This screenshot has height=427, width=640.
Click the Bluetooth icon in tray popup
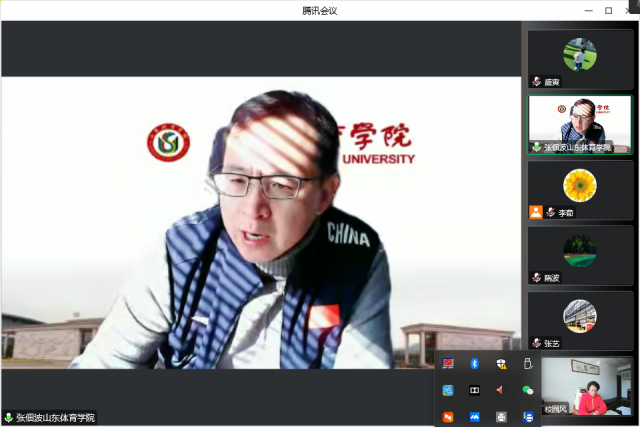pyautogui.click(x=475, y=363)
